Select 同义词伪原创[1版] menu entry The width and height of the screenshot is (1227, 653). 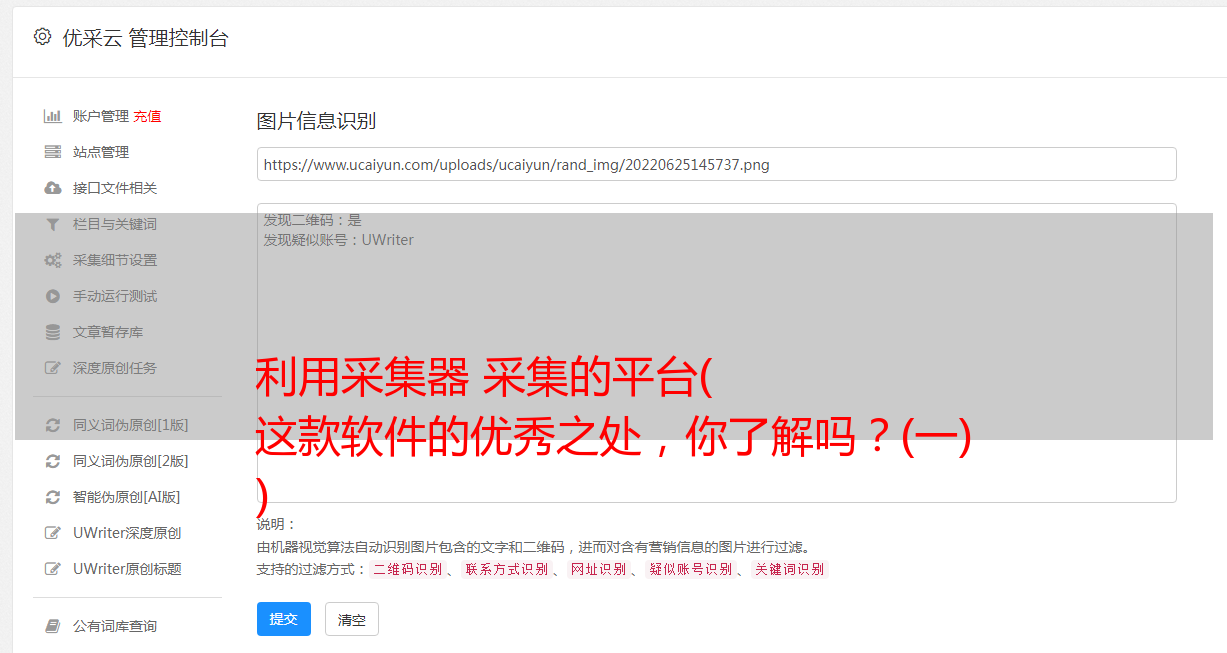point(131,425)
